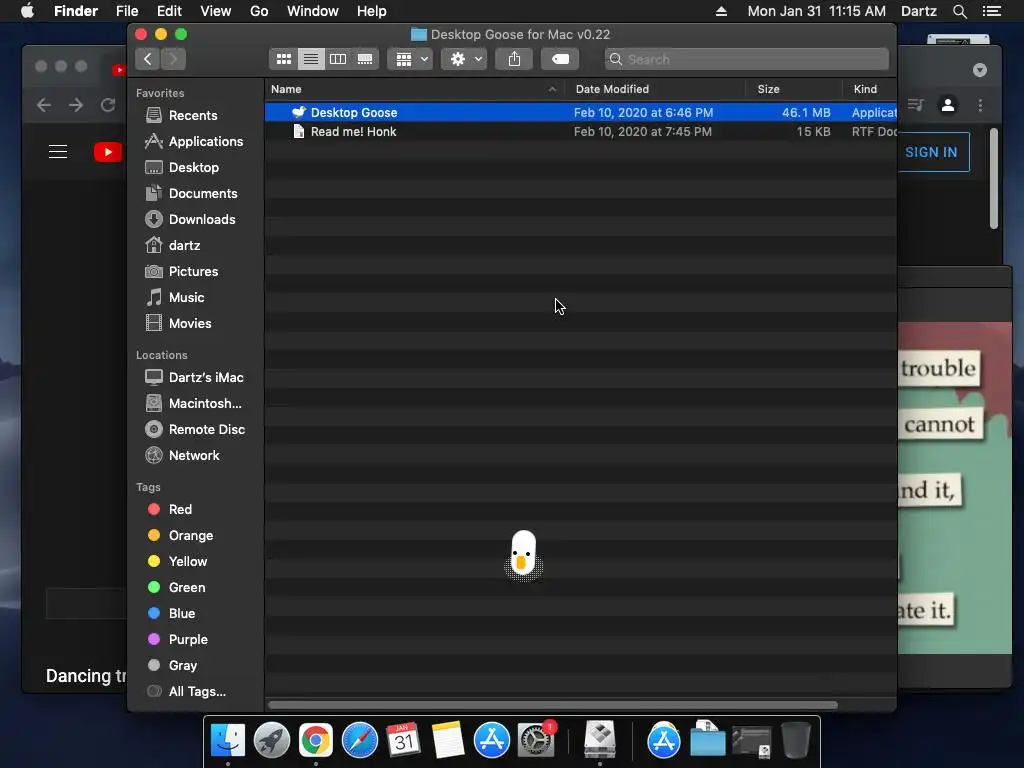Image resolution: width=1024 pixels, height=768 pixels.
Task: Switch Finder to list view
Action: coord(311,59)
